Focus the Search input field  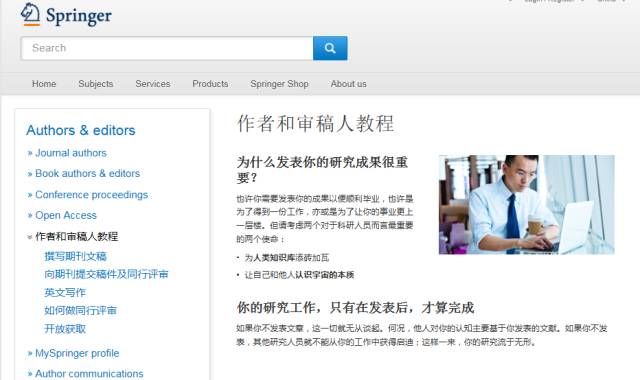167,48
